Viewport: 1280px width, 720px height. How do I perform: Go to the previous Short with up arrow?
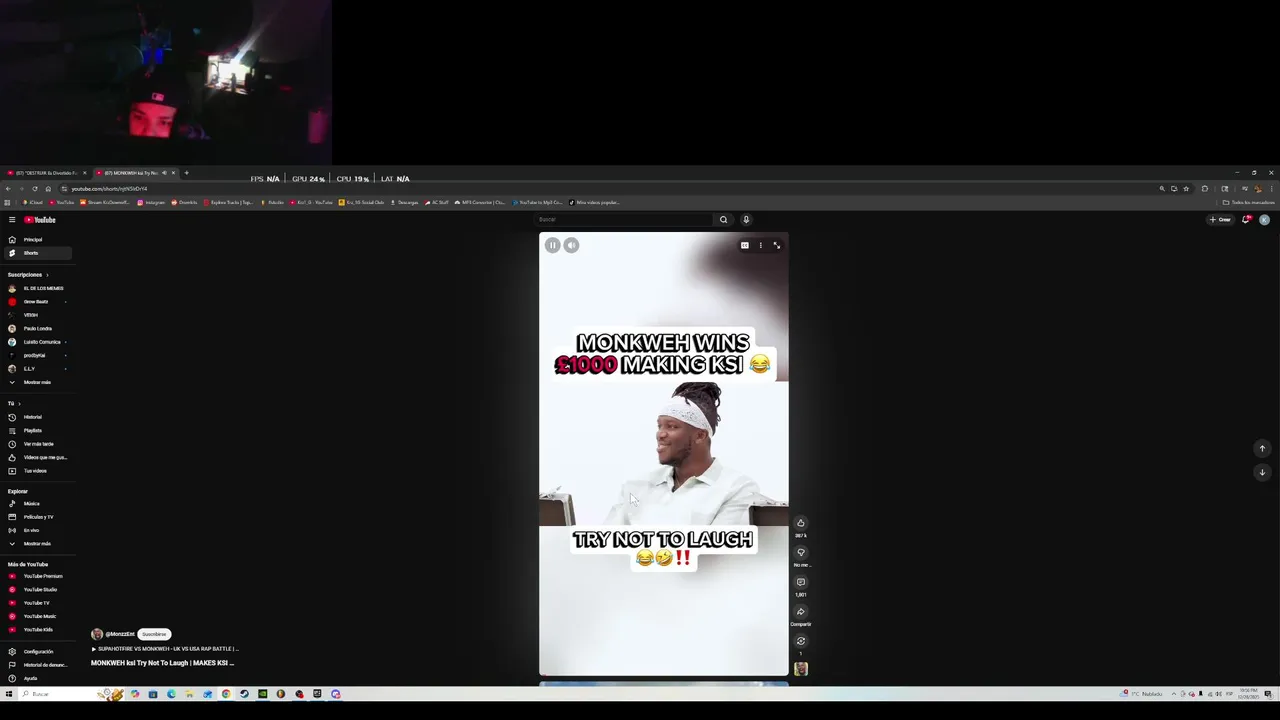(1262, 448)
